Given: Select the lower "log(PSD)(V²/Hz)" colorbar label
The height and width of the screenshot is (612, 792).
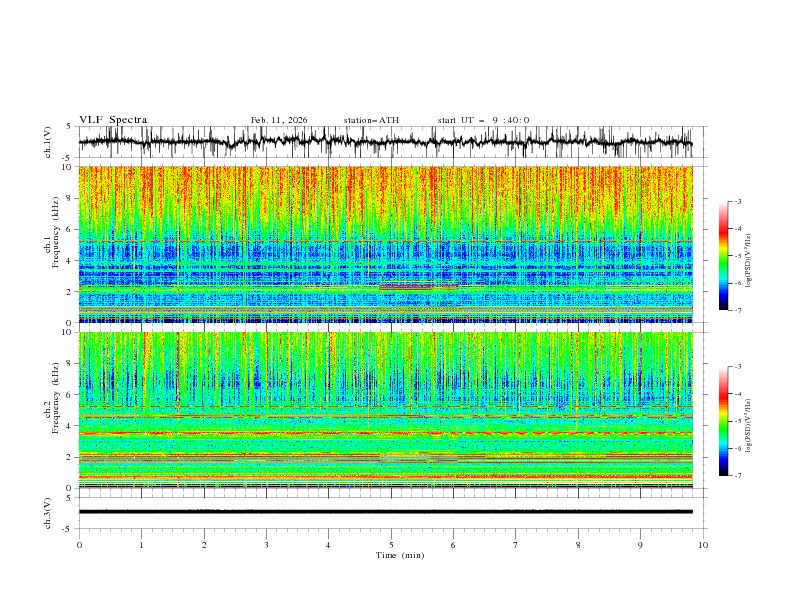Looking at the screenshot, I should pos(748,425).
